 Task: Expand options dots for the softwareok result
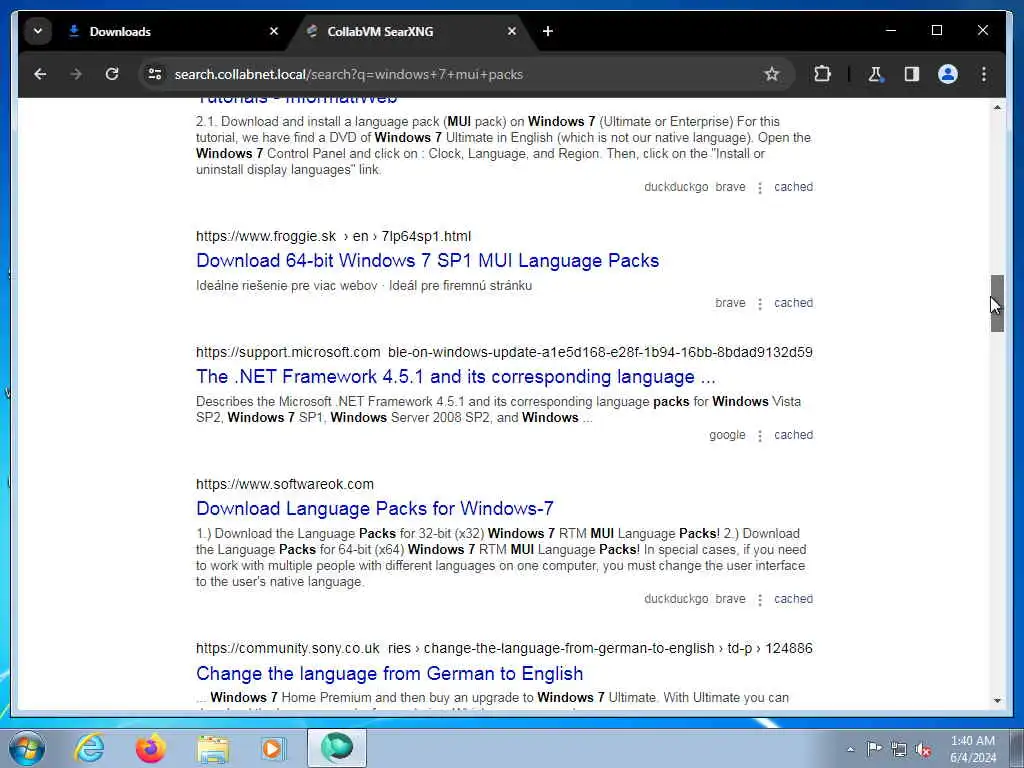[x=760, y=600]
